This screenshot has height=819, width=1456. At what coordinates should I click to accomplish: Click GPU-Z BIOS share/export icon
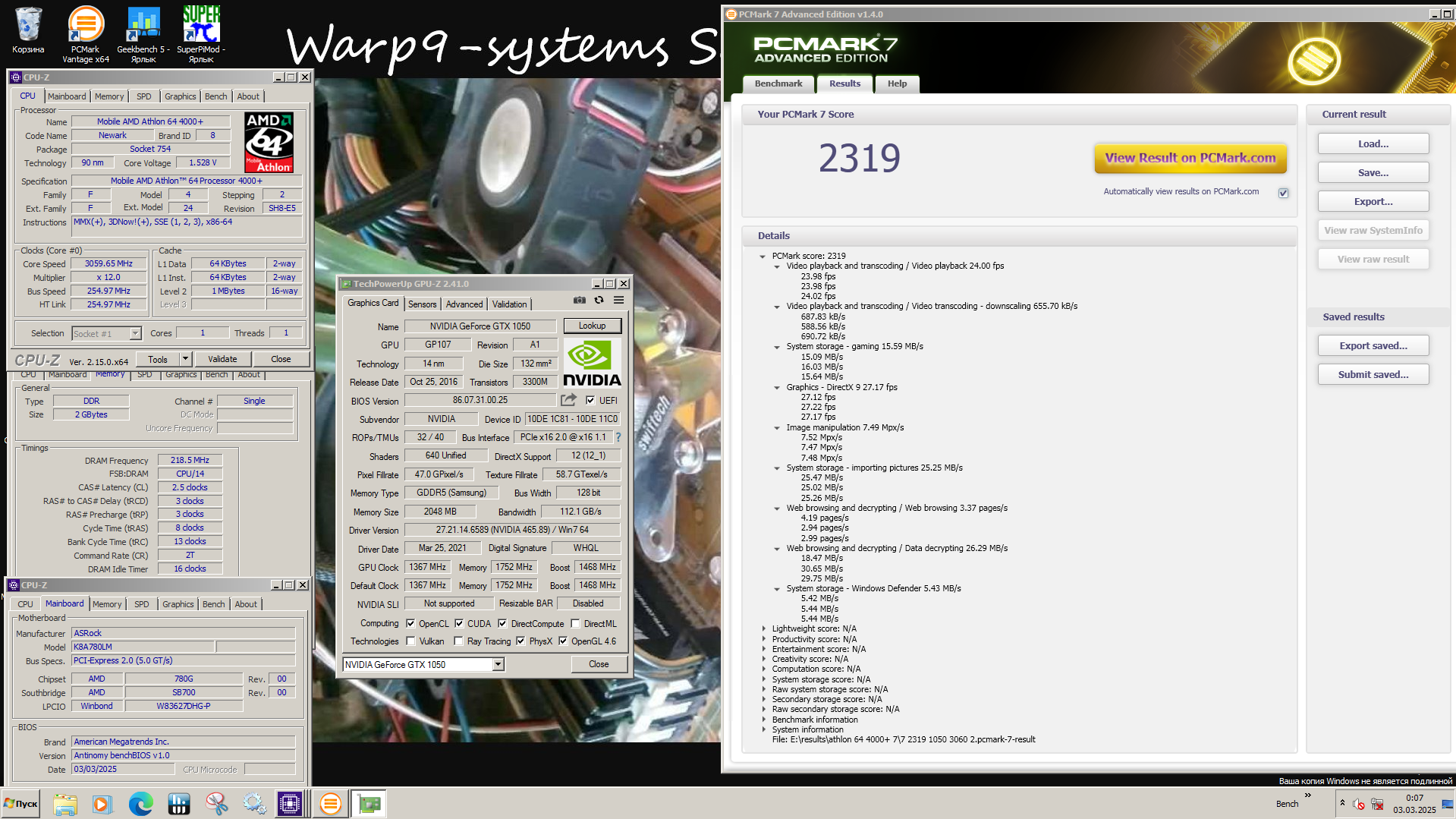pos(568,400)
